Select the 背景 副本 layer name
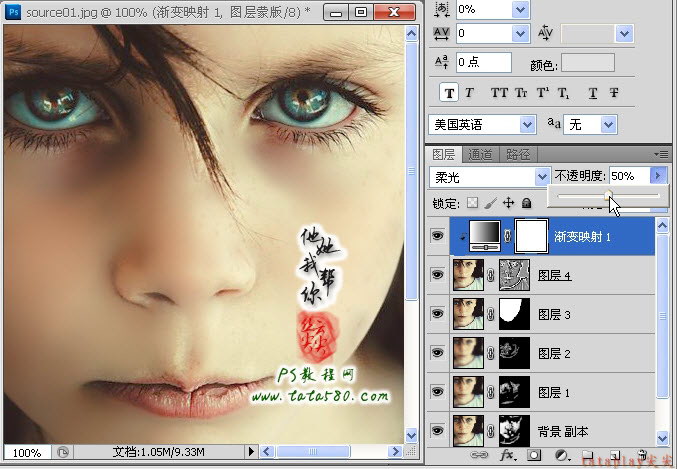 coord(563,431)
